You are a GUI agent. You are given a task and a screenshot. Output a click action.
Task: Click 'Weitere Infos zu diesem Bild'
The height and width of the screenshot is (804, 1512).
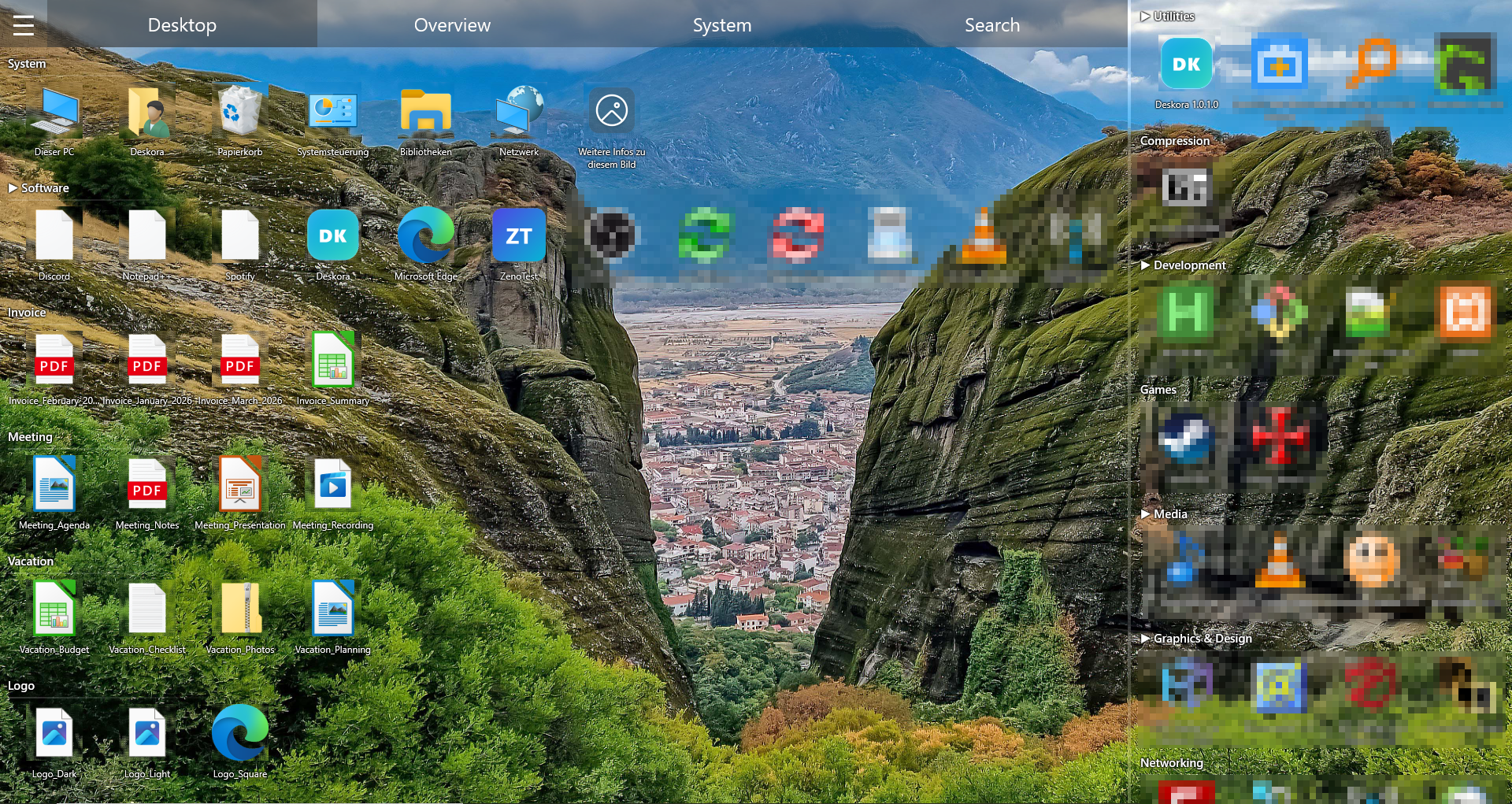[611, 110]
